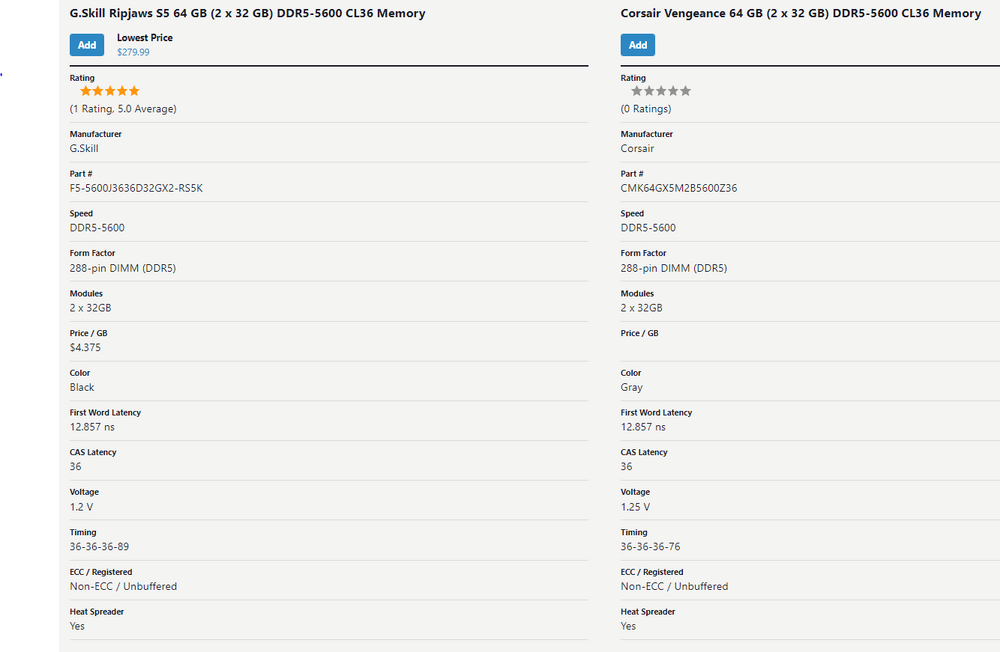Select Corsair part number CMK64GX5M2B5600Z36
The width and height of the screenshot is (1000, 652).
679,188
